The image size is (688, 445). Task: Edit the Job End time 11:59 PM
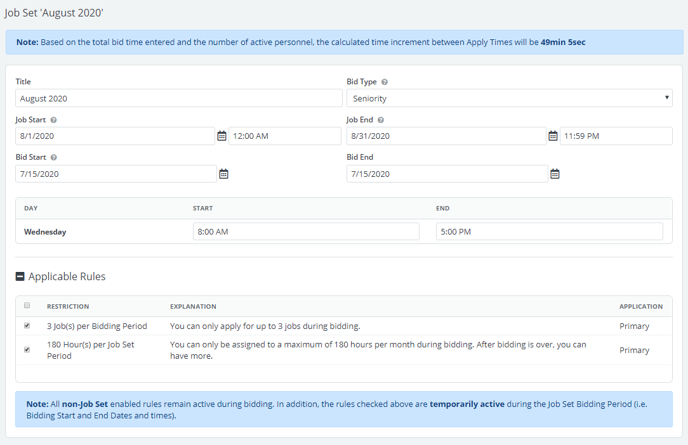pos(615,136)
